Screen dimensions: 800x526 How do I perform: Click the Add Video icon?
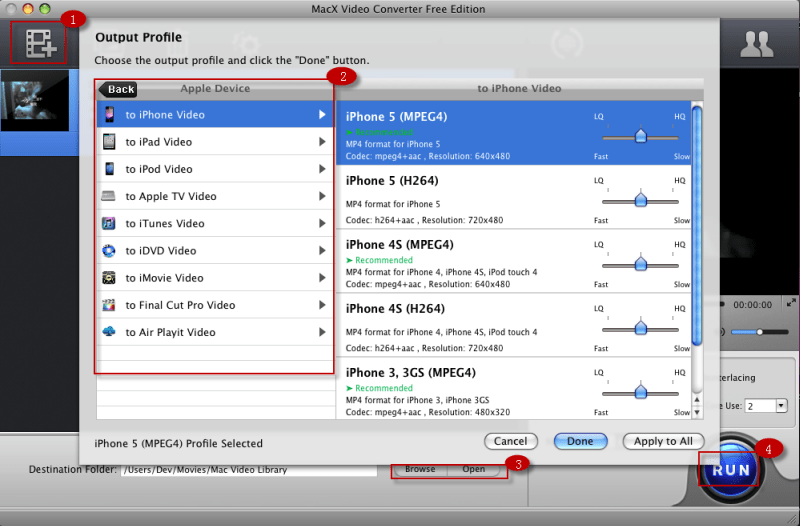pyautogui.click(x=40, y=43)
